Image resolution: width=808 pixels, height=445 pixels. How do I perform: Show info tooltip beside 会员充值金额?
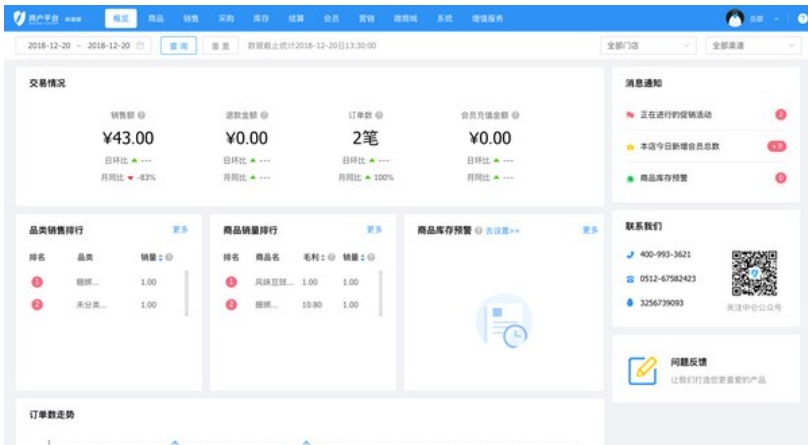pyautogui.click(x=515, y=115)
